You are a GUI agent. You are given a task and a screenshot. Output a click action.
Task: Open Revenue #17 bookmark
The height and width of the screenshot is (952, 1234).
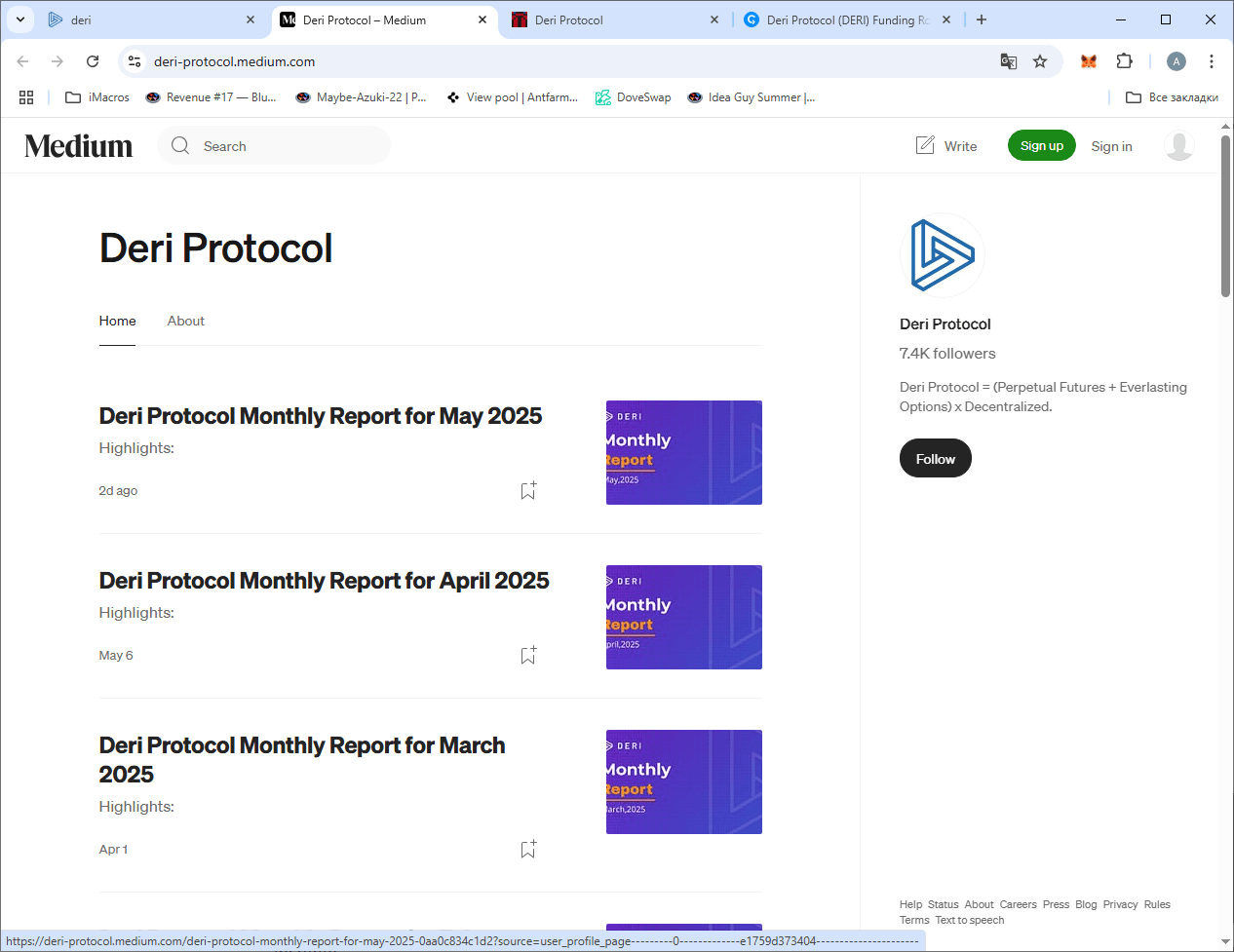click(211, 97)
